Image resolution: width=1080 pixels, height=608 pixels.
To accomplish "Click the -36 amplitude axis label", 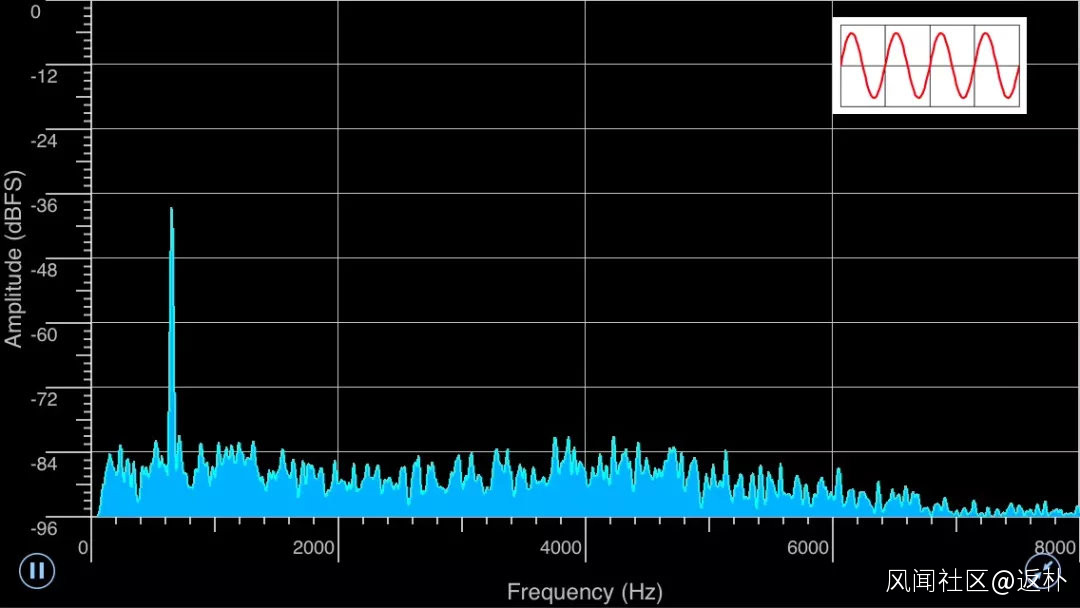I will pos(44,205).
